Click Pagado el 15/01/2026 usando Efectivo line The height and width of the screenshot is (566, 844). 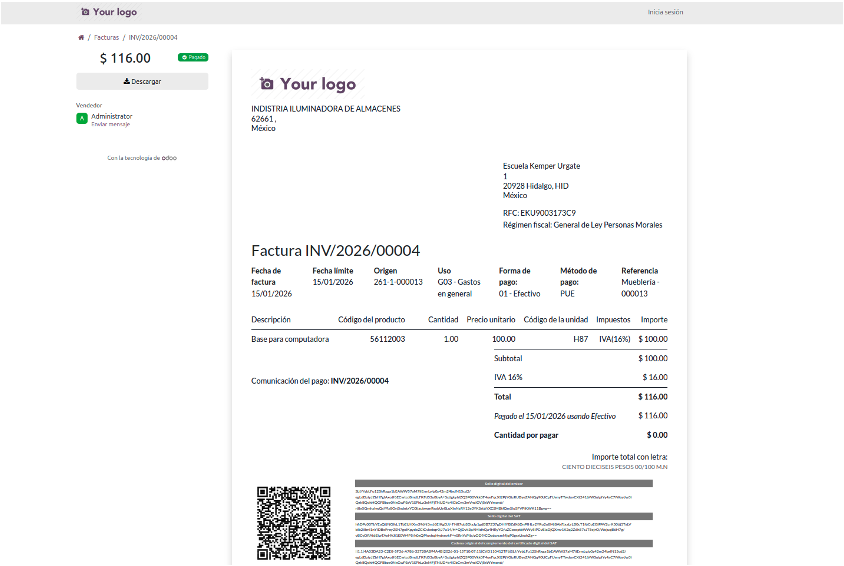click(555, 416)
